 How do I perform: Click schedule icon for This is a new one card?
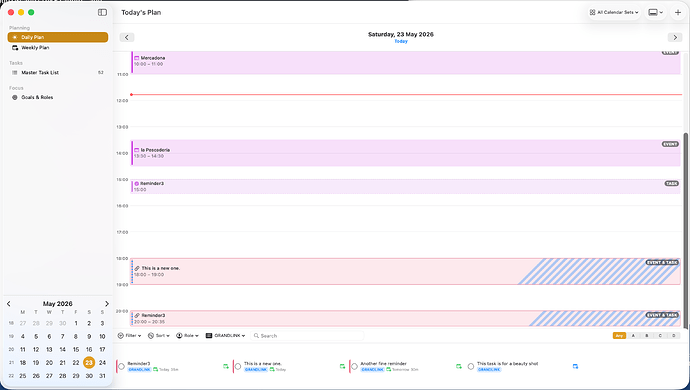pyautogui.click(x=342, y=366)
